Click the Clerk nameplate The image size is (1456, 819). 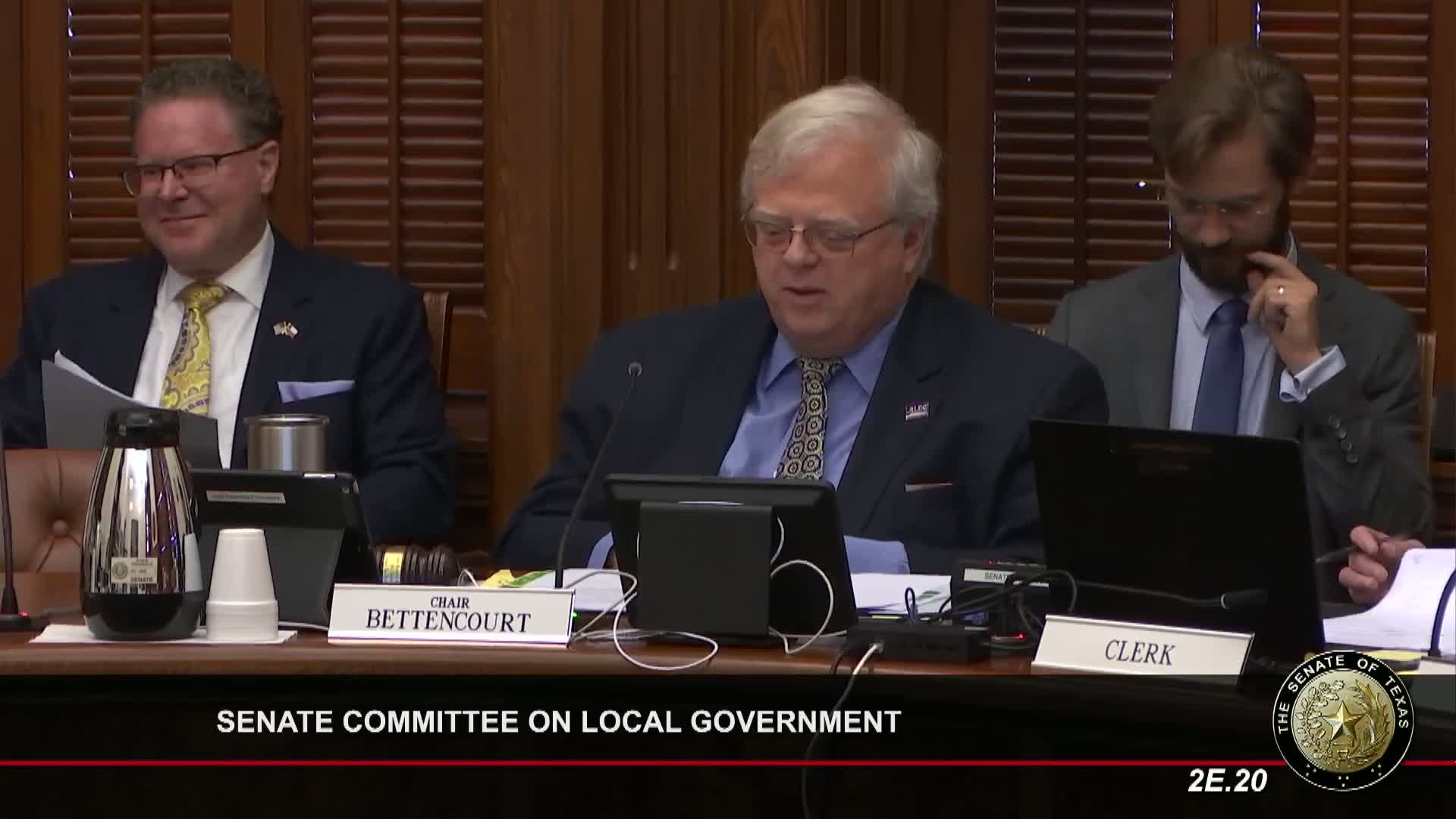pyautogui.click(x=1139, y=650)
